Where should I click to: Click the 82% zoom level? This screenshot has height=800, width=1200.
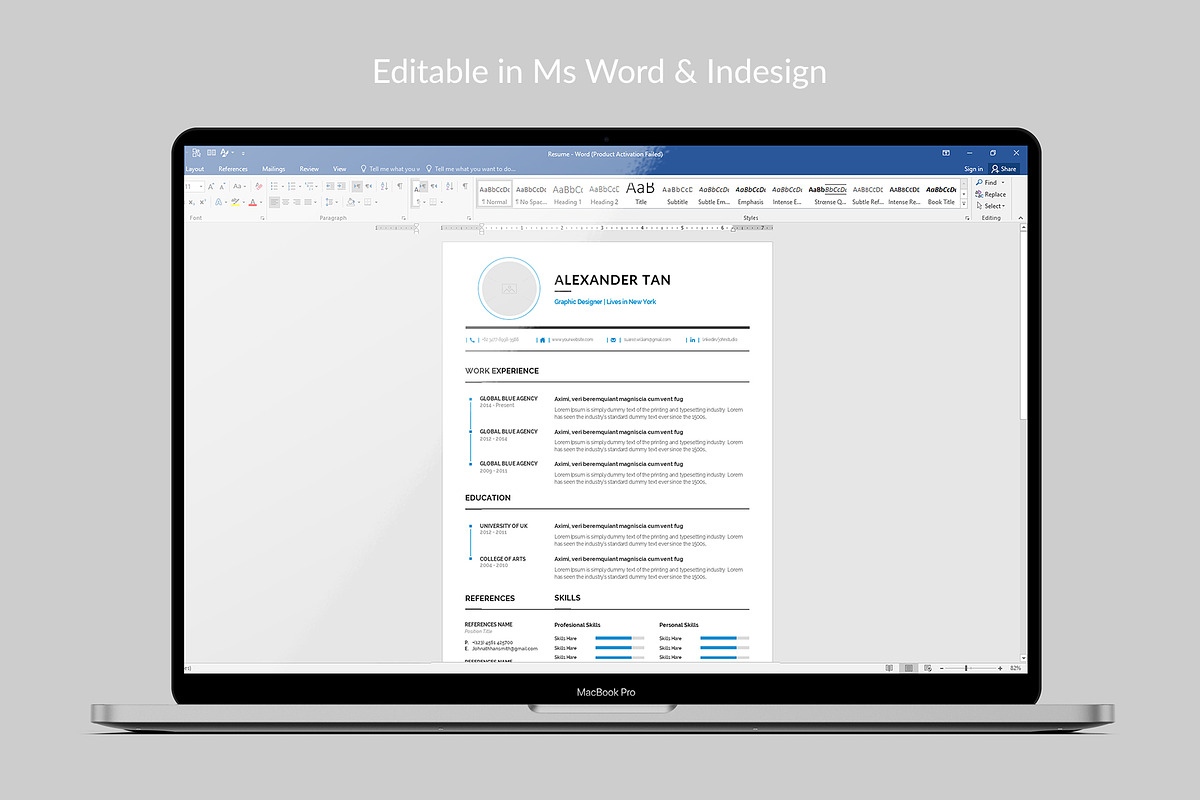tap(1015, 667)
